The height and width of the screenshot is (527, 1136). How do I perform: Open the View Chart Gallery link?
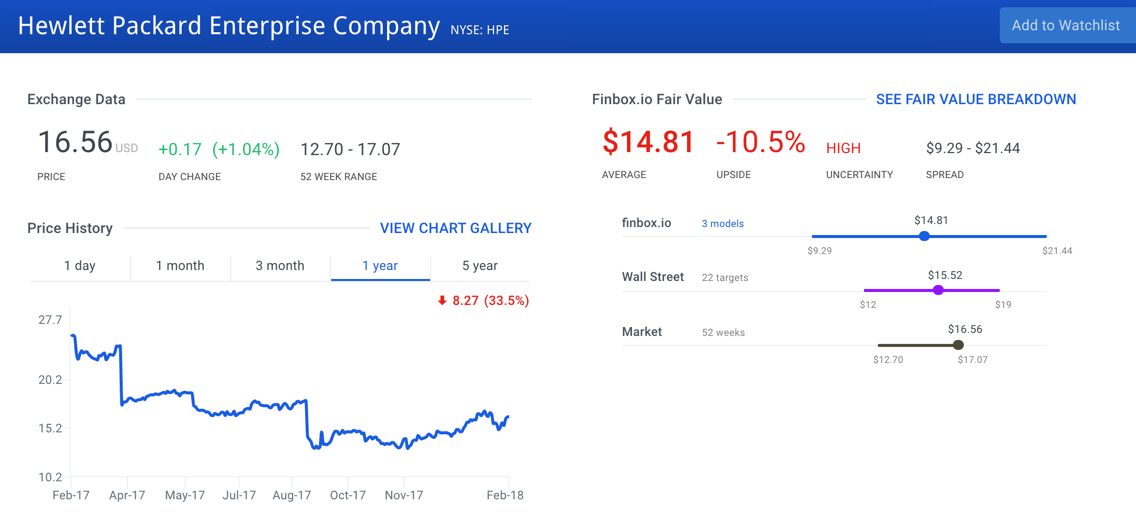[x=455, y=228]
